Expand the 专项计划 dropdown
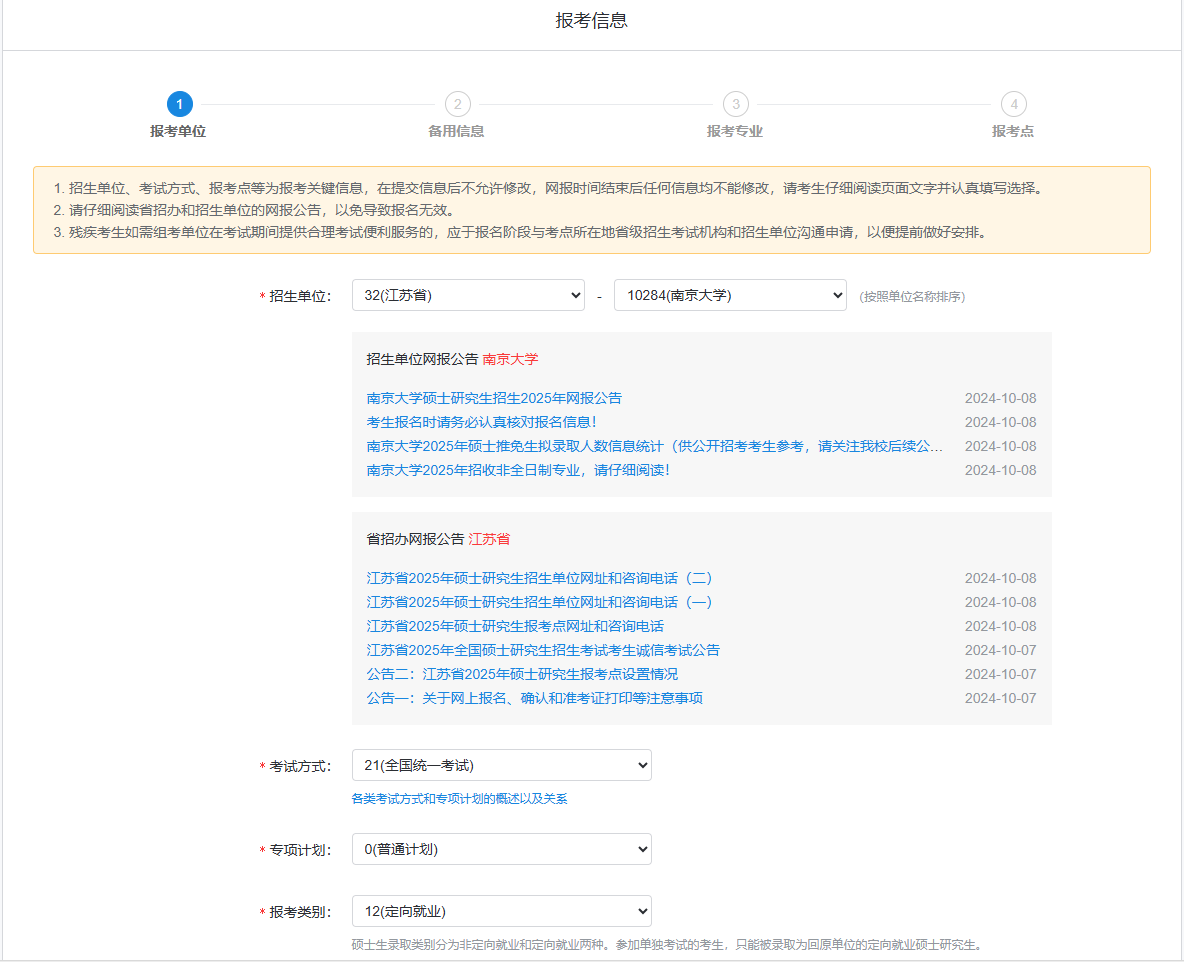Image resolution: width=1184 pixels, height=962 pixels. pyautogui.click(x=501, y=850)
